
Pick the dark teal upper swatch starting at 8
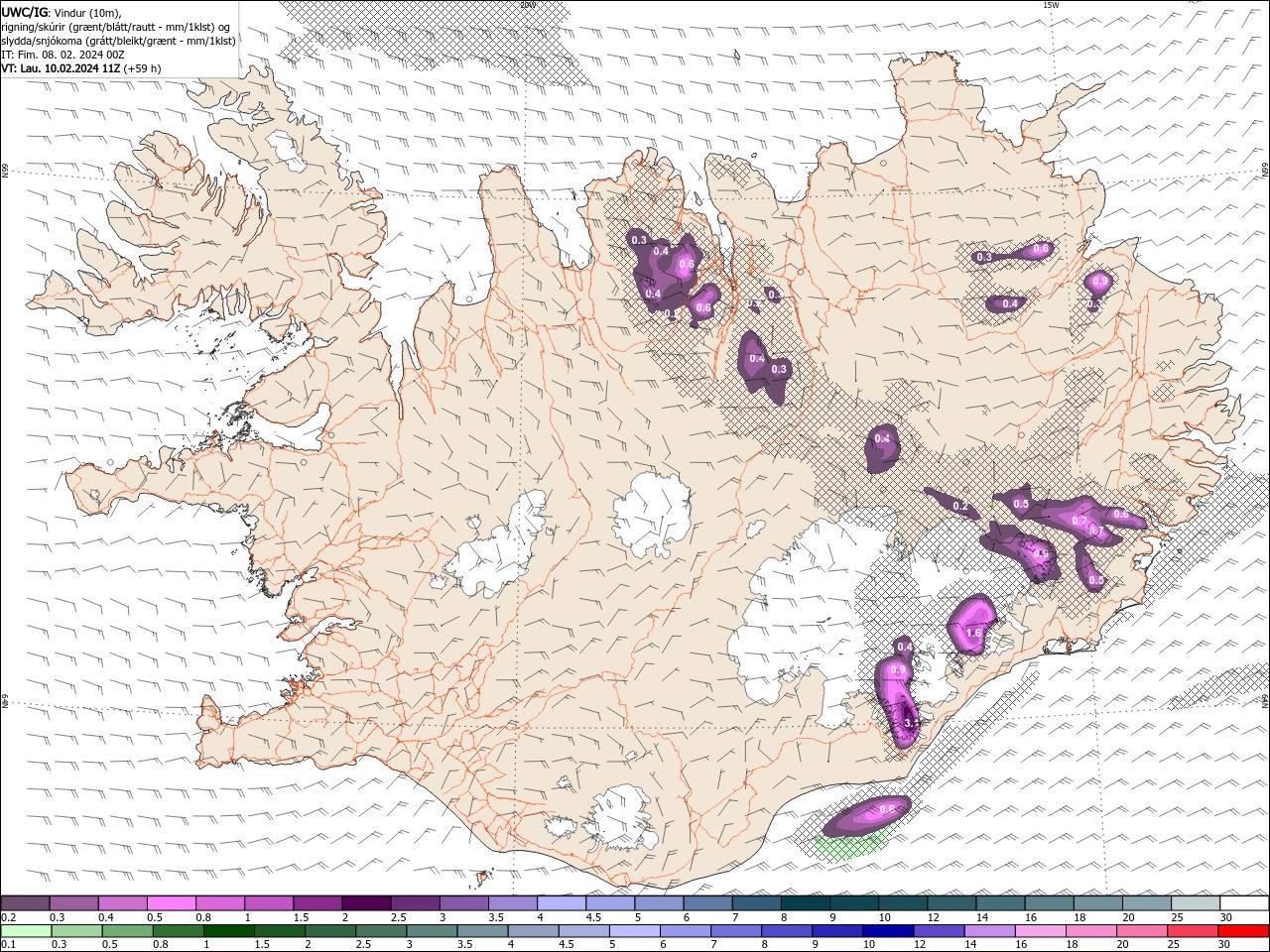tap(805, 903)
